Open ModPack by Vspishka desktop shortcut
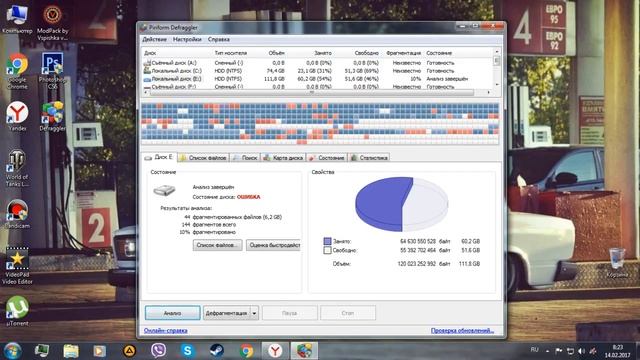This screenshot has height=360, width=640. click(x=53, y=23)
